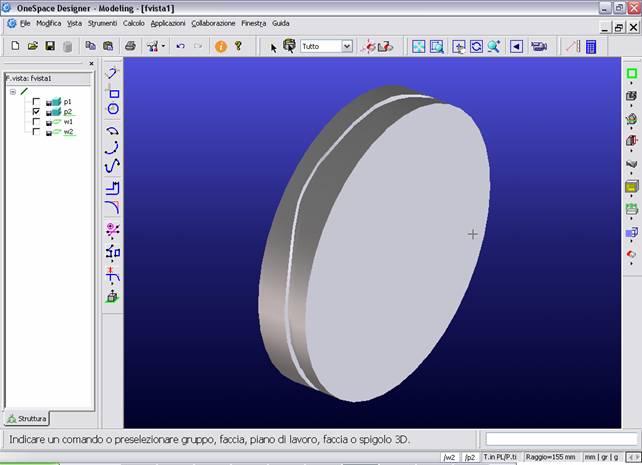Click the Paste clipboard icon
Image resolution: width=642 pixels, height=465 pixels.
(108, 46)
